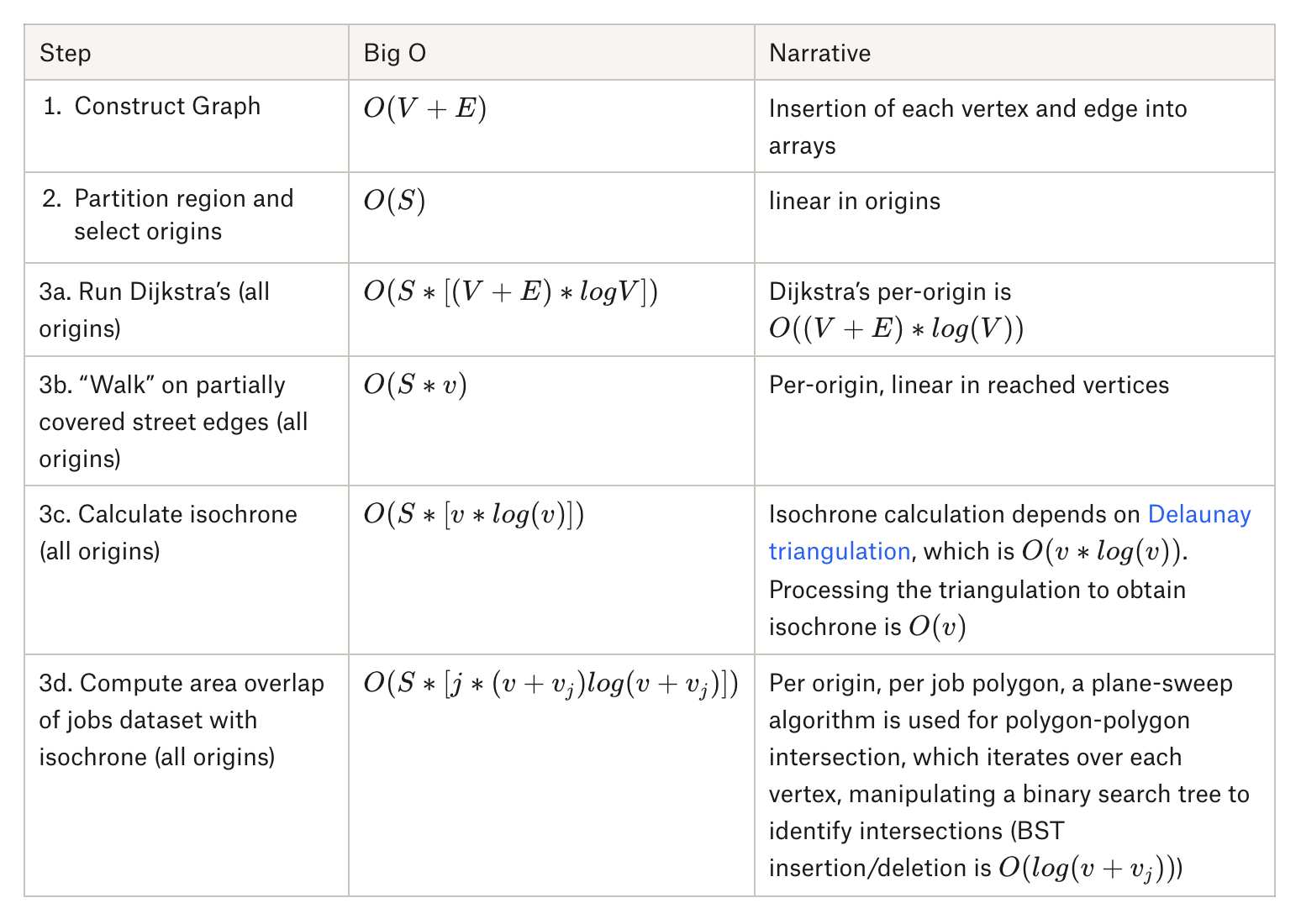Click the O(V + E) formula
Viewport: 1301px width, 924px height.
(425, 108)
